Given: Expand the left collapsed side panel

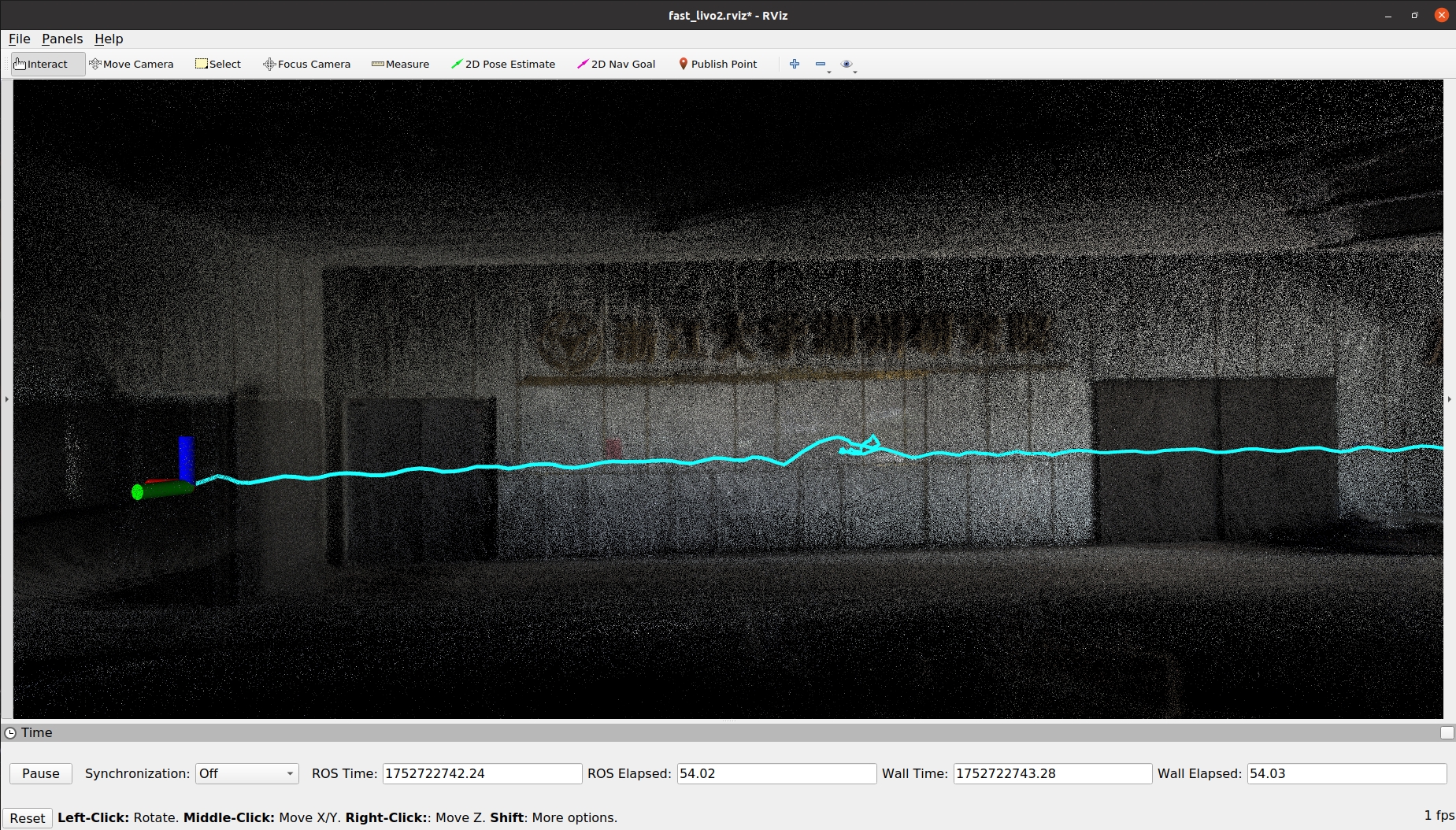Looking at the screenshot, I should click(6, 399).
